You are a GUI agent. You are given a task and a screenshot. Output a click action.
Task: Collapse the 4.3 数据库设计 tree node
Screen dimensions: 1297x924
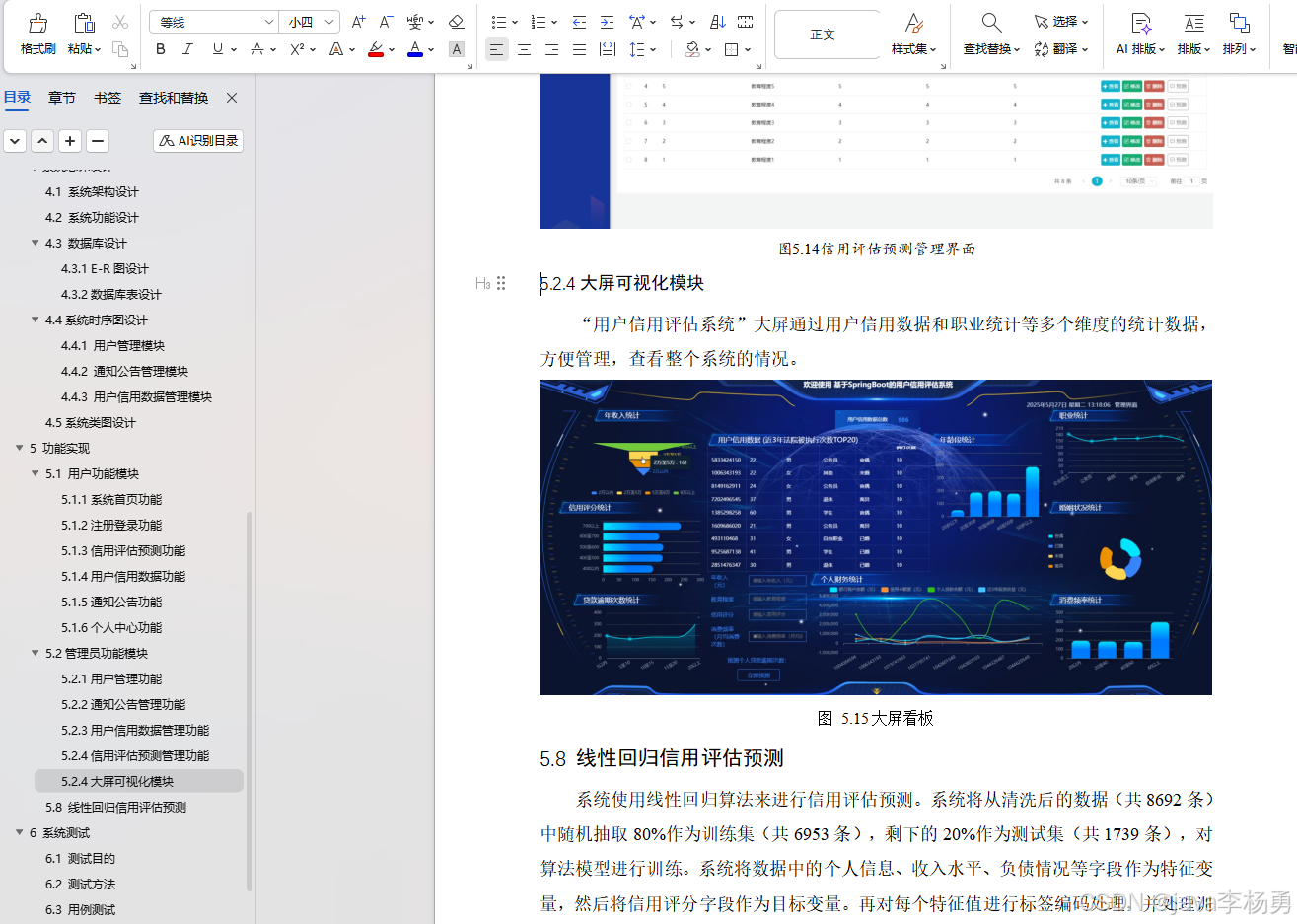tap(36, 243)
